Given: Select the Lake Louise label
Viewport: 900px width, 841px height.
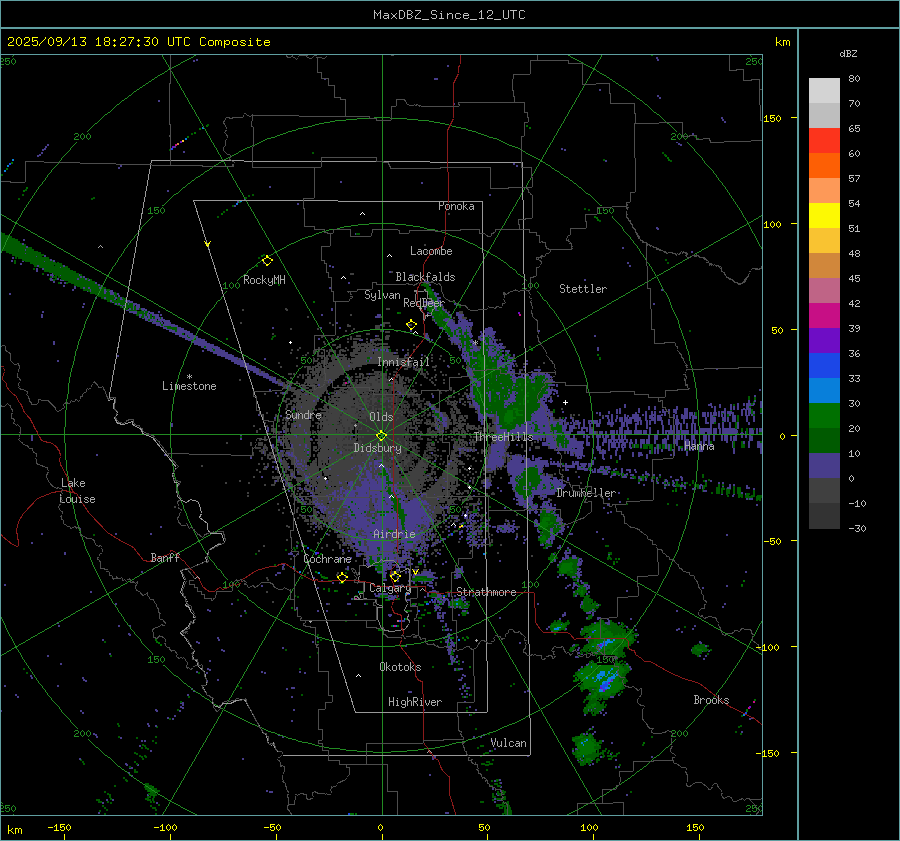Looking at the screenshot, I should (77, 491).
